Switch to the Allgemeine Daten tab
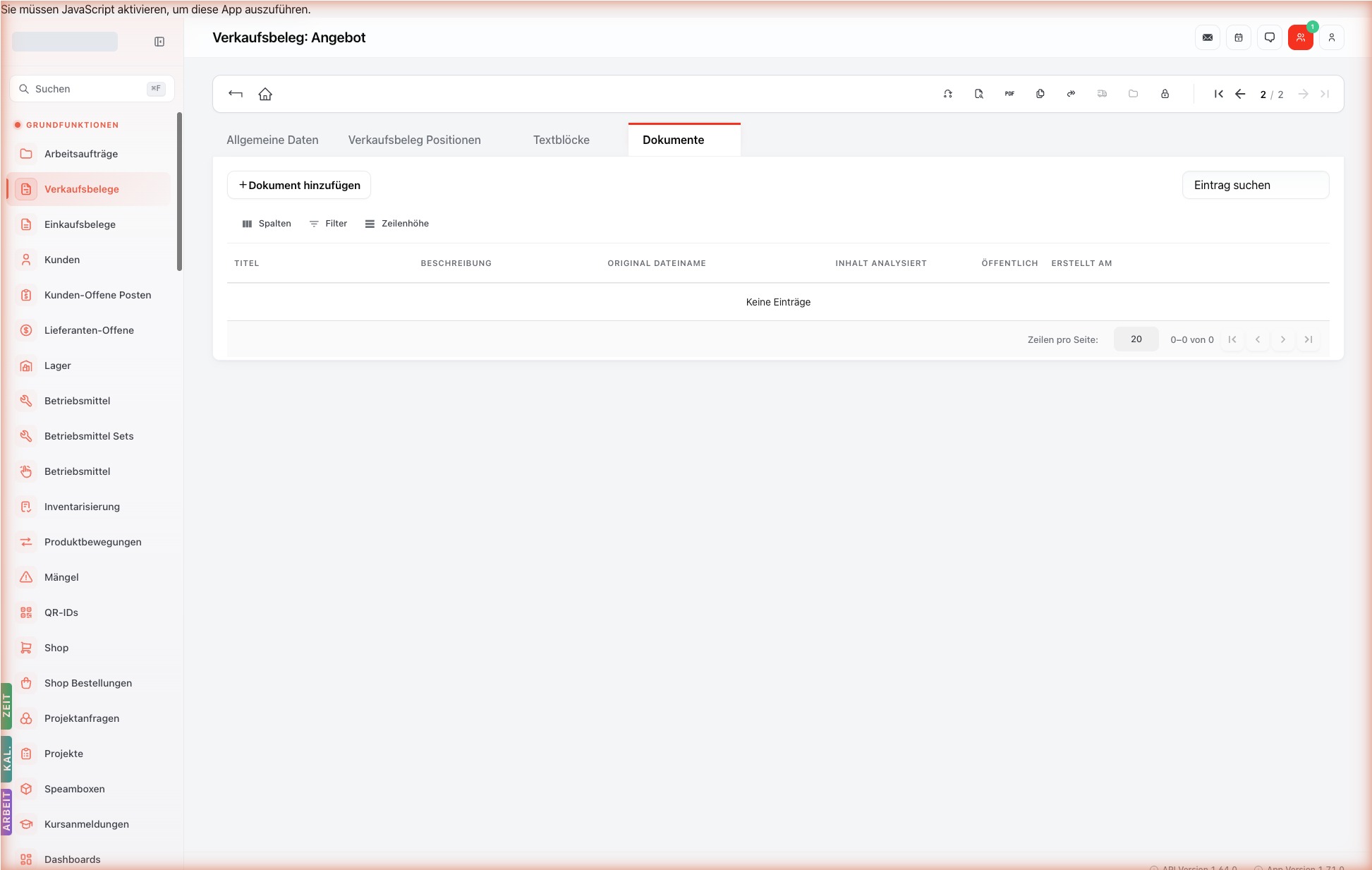Image resolution: width=1372 pixels, height=870 pixels. 272,140
